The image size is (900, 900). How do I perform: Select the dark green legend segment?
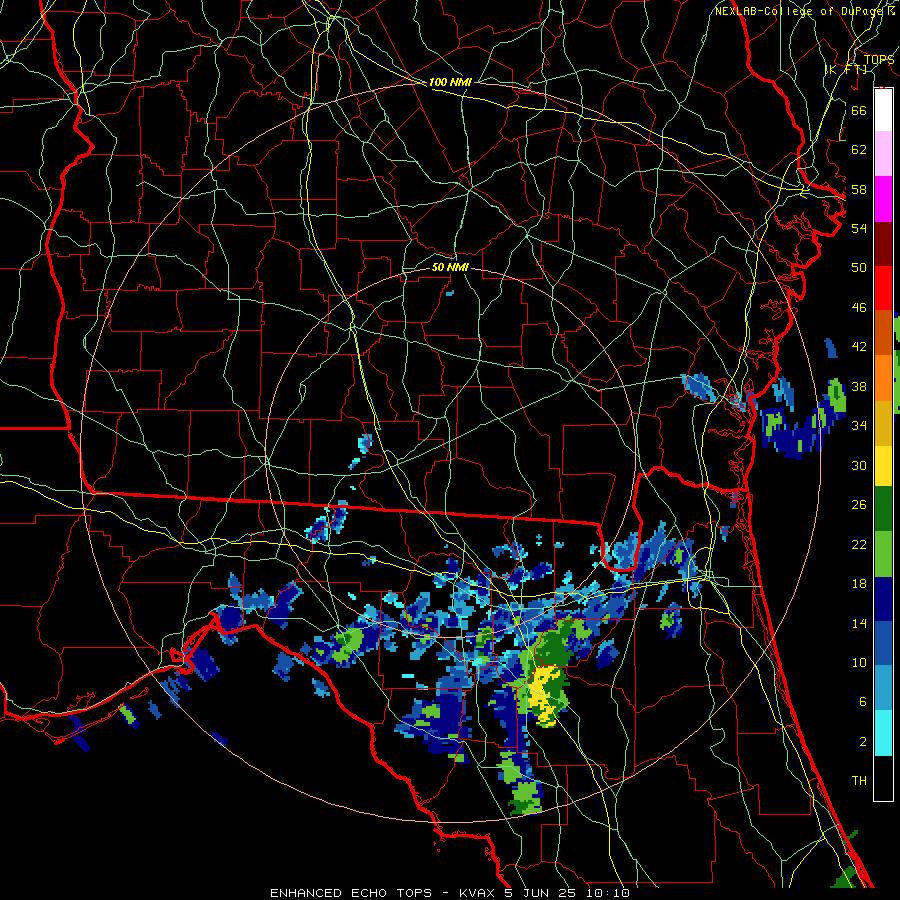[x=883, y=509]
